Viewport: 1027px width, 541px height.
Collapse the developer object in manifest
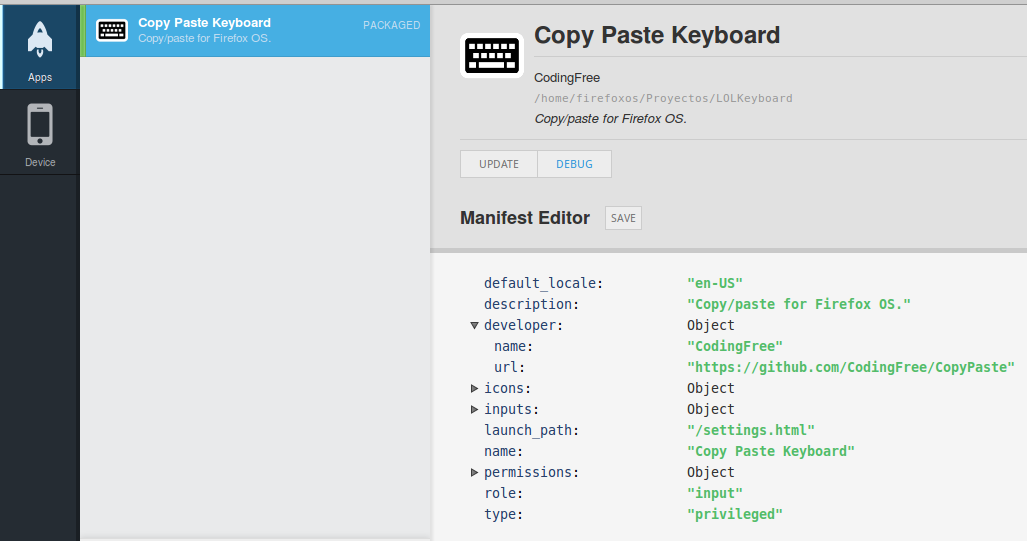coord(474,325)
